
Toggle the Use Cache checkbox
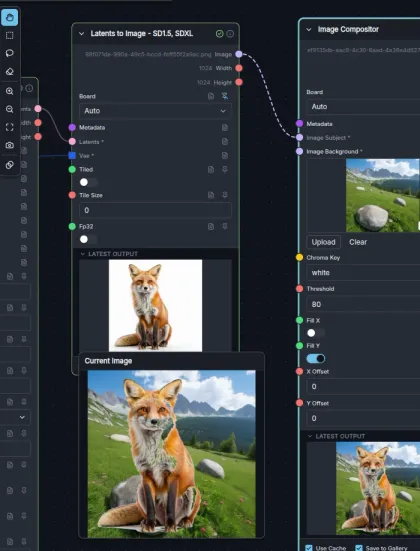[x=309, y=548]
